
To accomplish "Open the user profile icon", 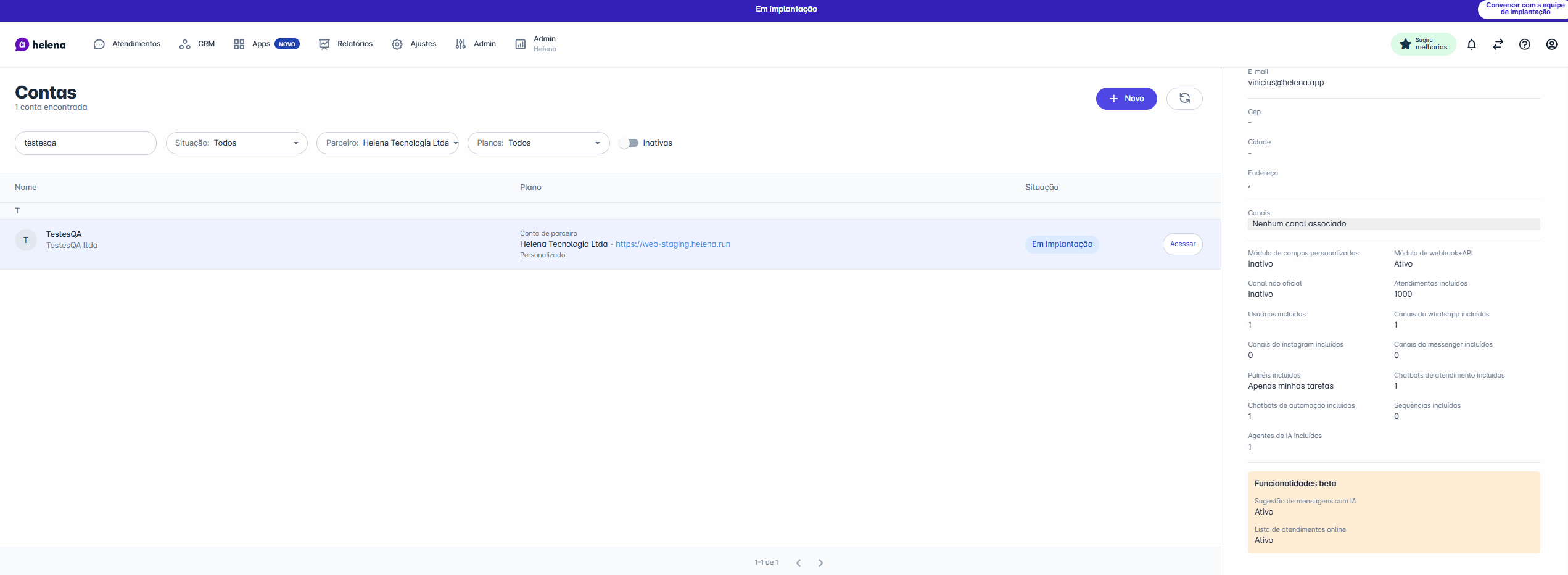I will [x=1551, y=44].
